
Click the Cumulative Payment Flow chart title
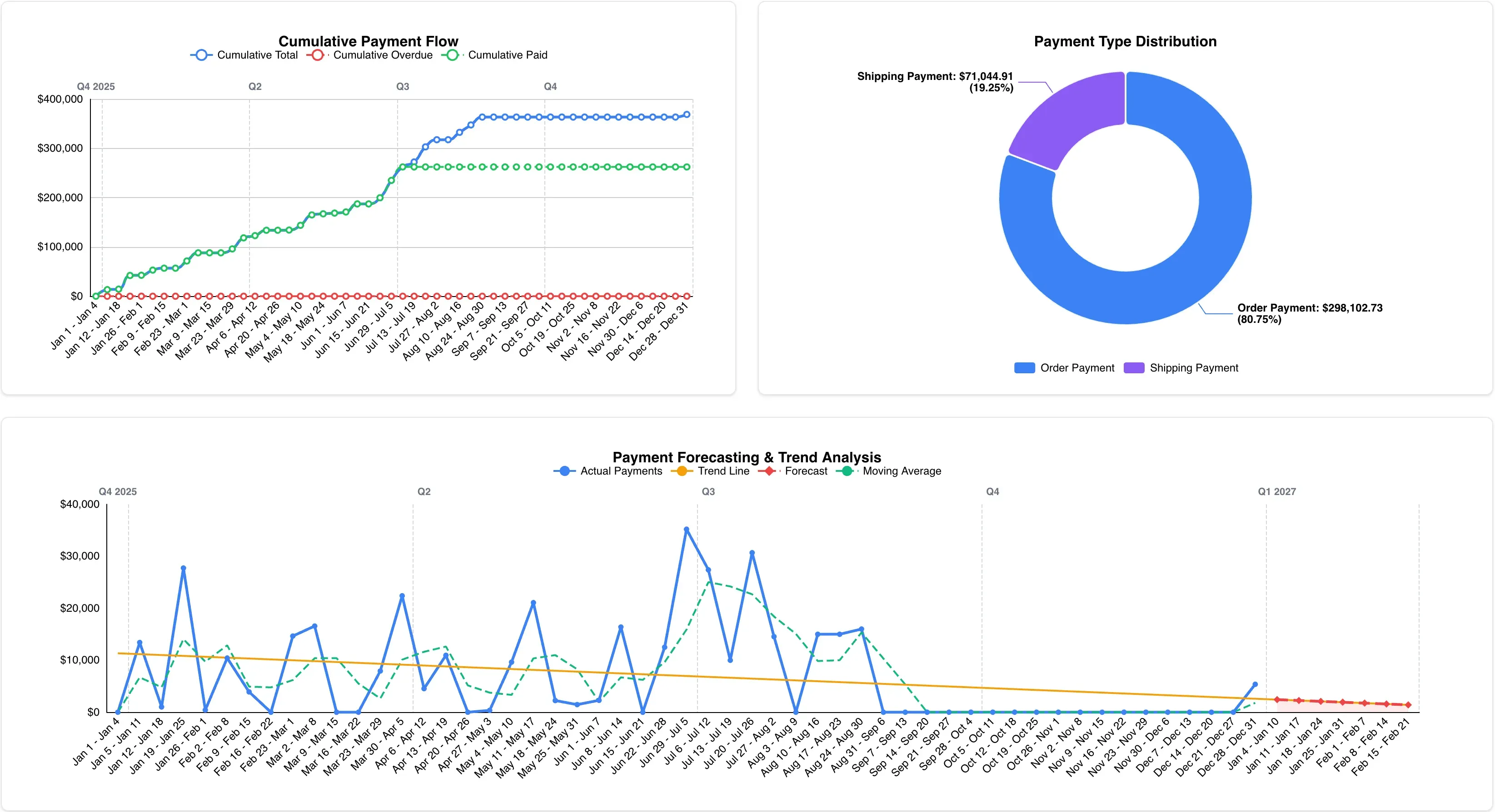click(x=369, y=41)
